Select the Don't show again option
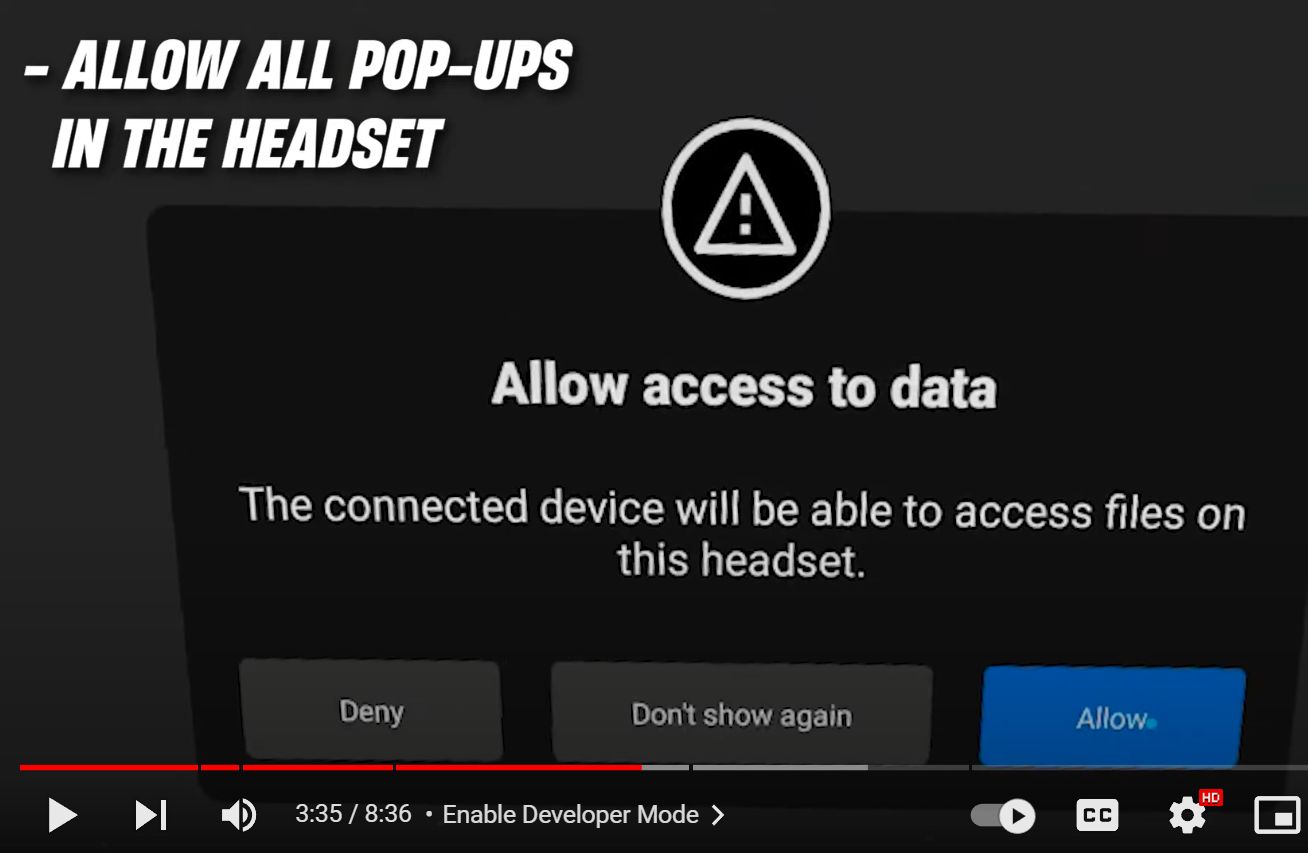Screen dimensions: 1308x853 pos(741,714)
